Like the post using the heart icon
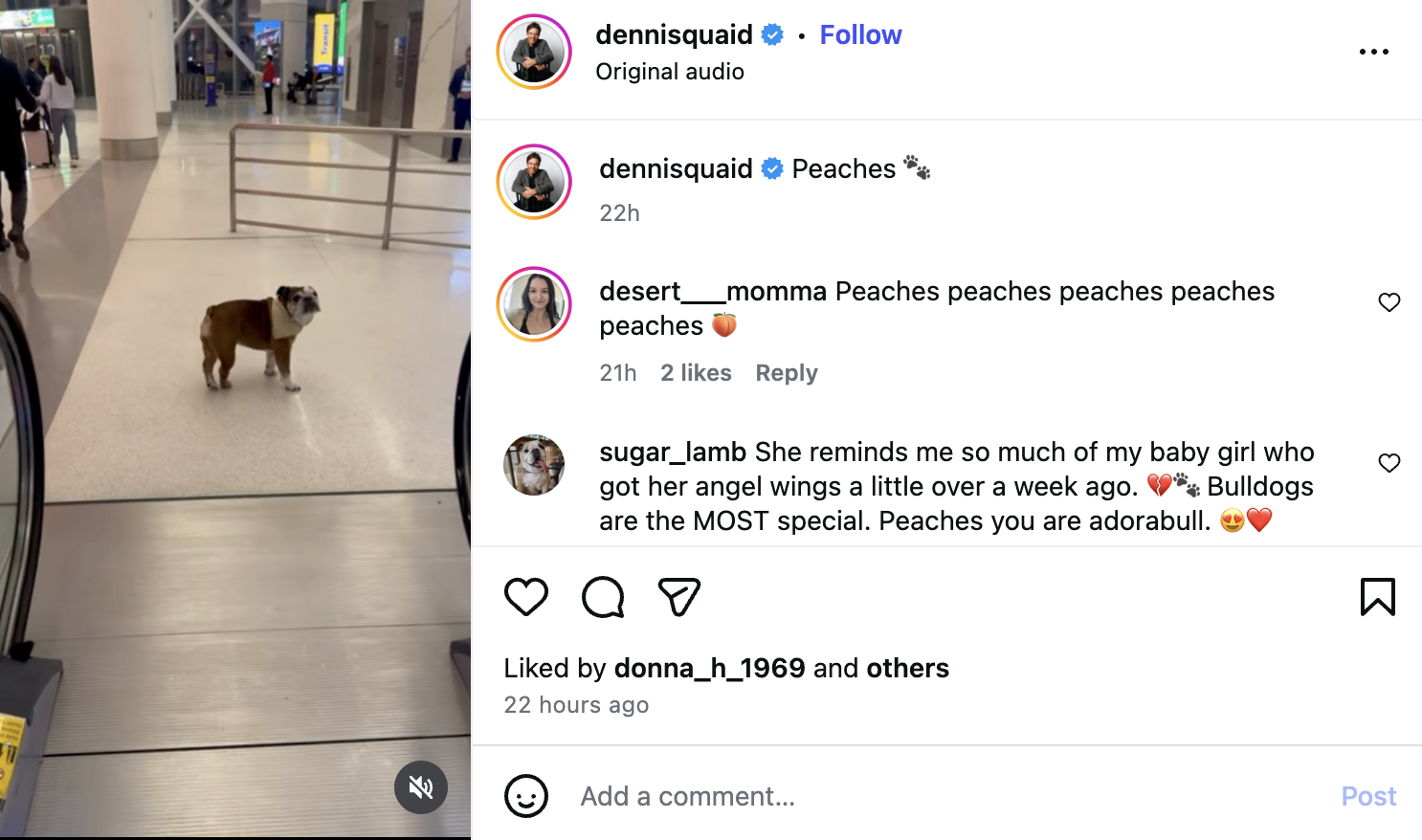This screenshot has width=1422, height=840. [x=525, y=595]
